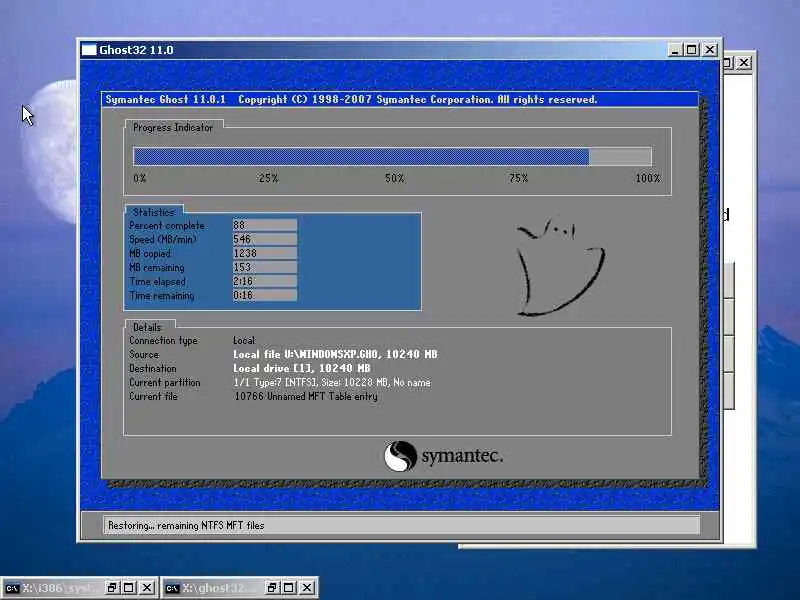Screen dimensions: 800x600
Task: Select the Speed (MB/min) value 546
Action: 265,239
